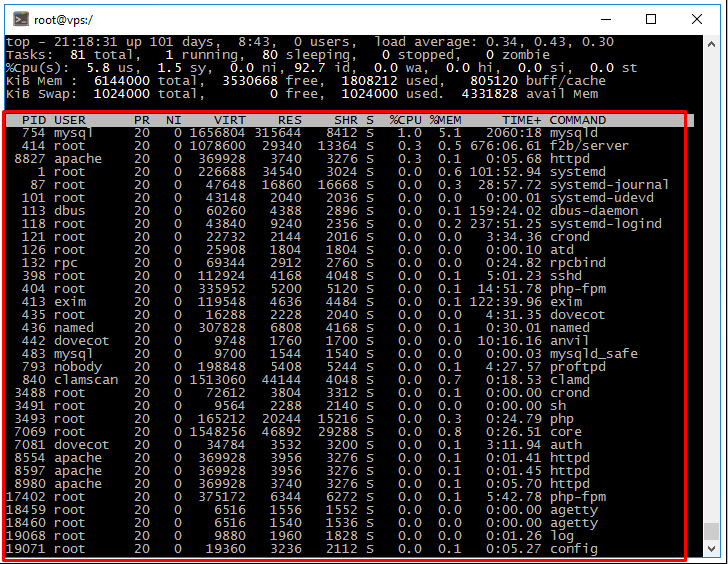Click the PID column header
Viewport: 728px width, 564px height.
click(x=33, y=120)
